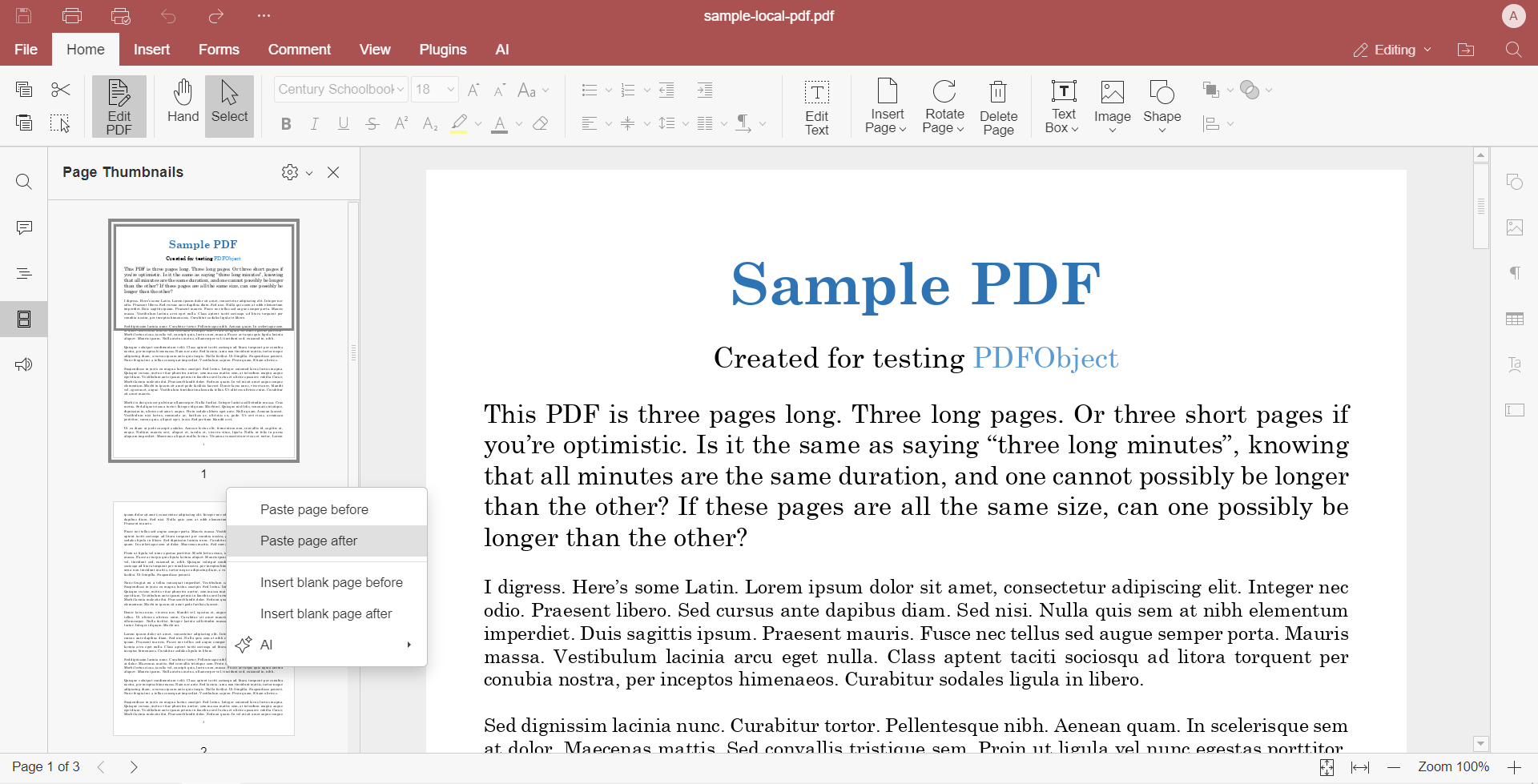Click the Edit Text button
The image size is (1538, 784).
click(817, 107)
